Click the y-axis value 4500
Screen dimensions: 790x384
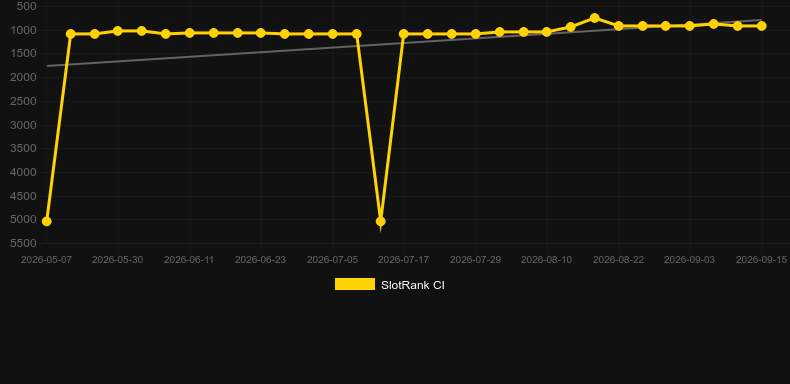click(24, 196)
